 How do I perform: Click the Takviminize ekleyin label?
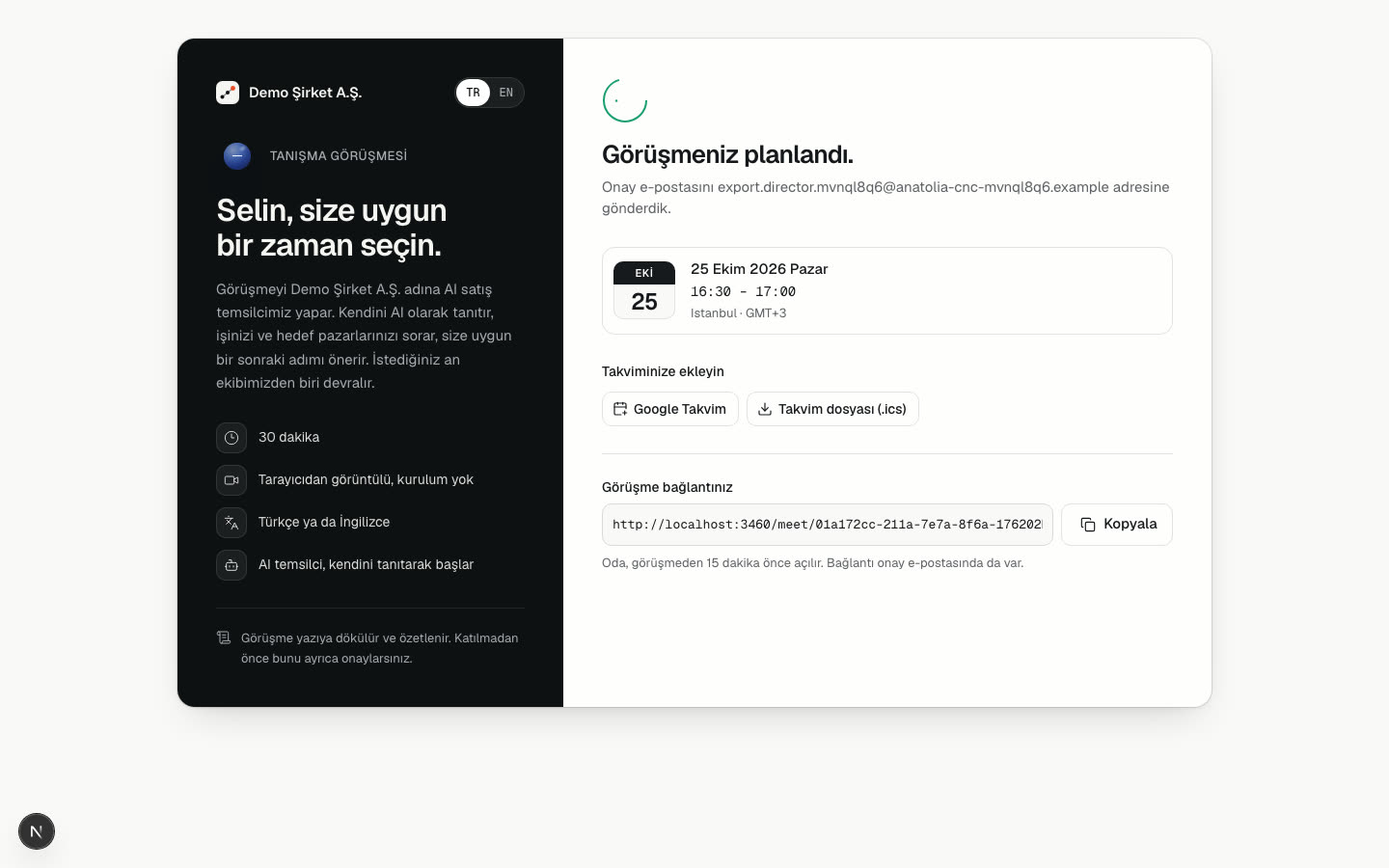[x=663, y=371]
